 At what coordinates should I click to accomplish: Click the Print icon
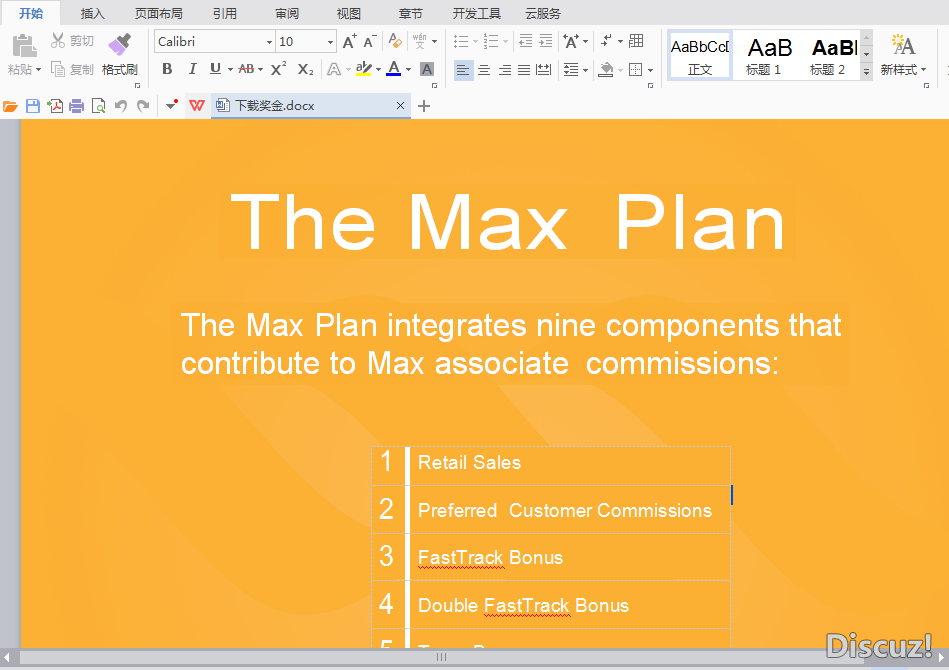coord(76,107)
